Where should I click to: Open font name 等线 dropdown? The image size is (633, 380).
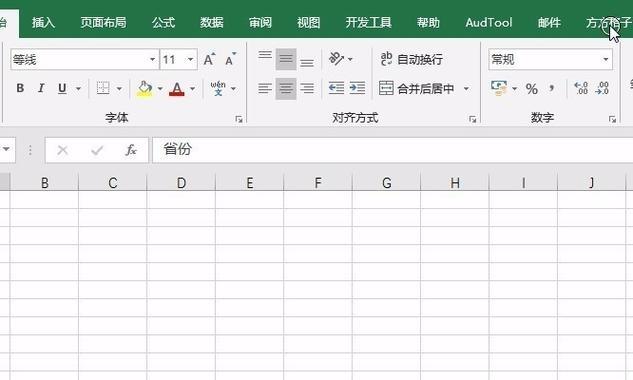(153, 60)
